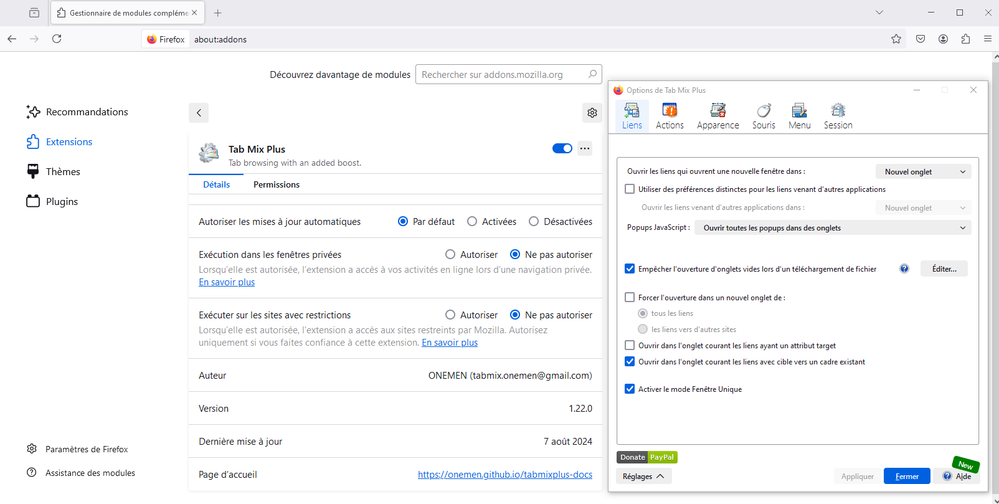Click the date 7 août 2024

coord(568,442)
